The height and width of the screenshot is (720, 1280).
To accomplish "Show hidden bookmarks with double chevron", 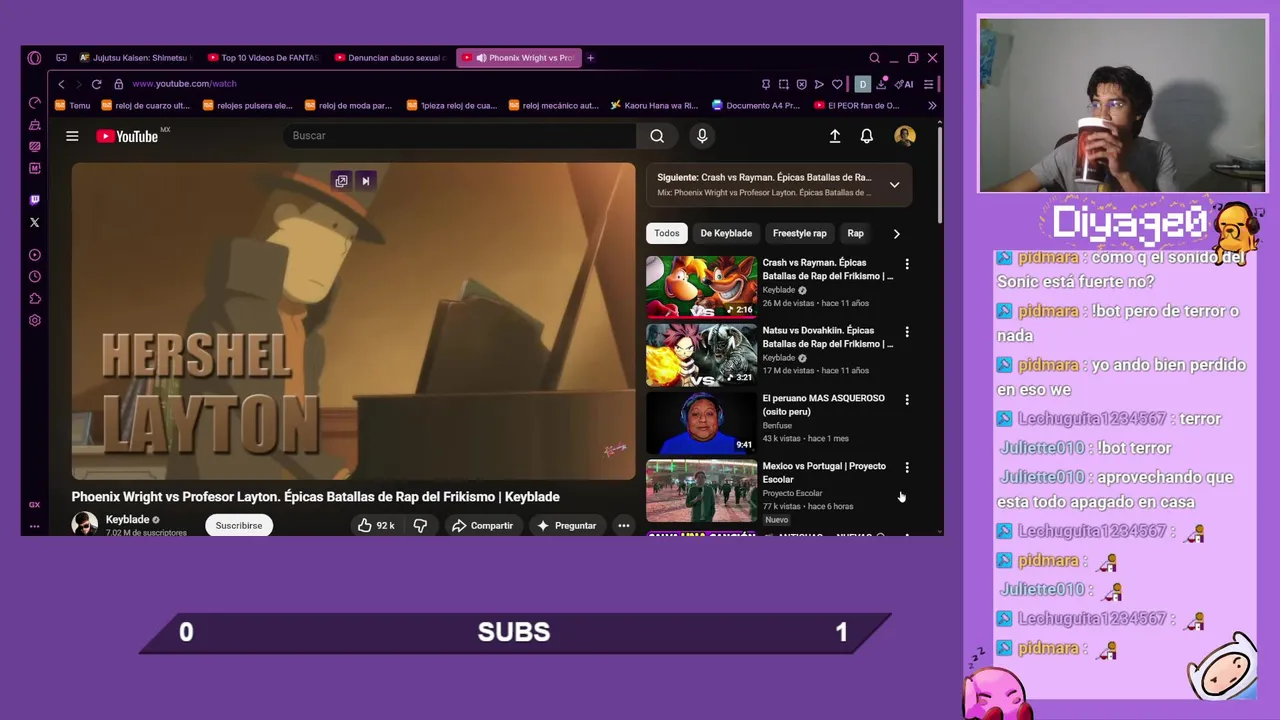I will pos(932,105).
